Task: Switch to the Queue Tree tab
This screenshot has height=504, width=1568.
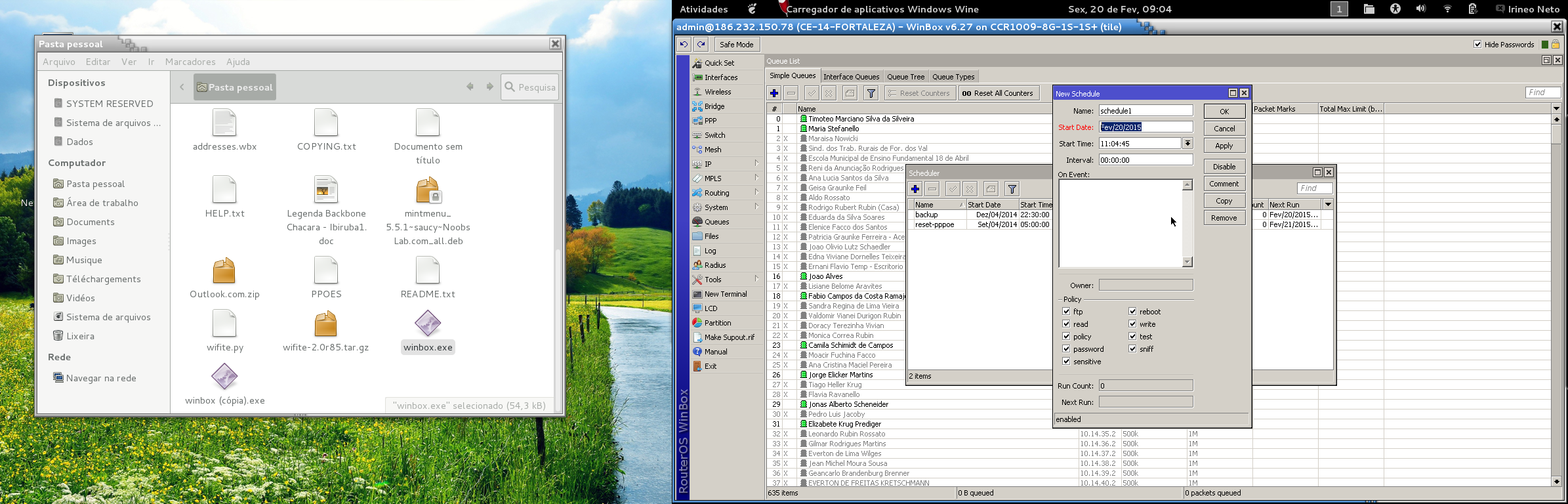Action: point(905,77)
